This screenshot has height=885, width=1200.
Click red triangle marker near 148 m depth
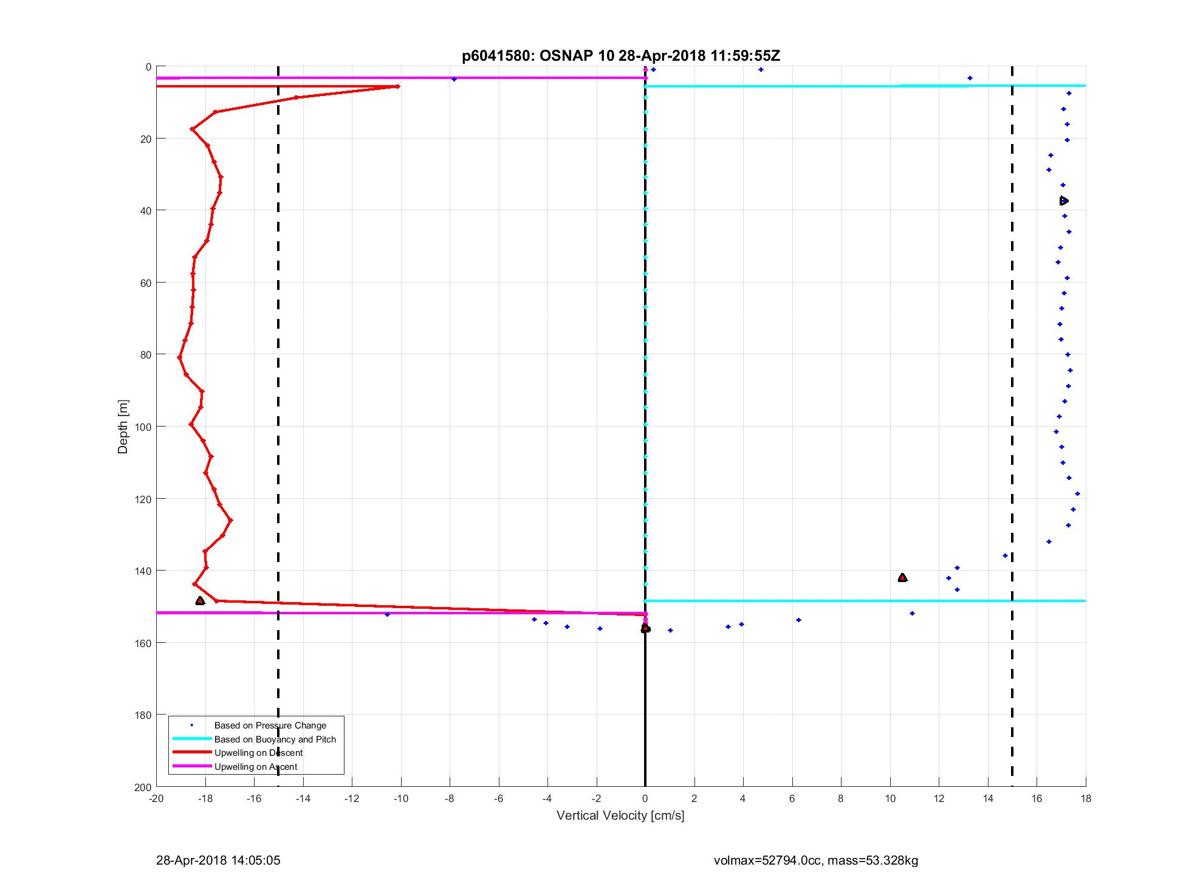coord(200,600)
